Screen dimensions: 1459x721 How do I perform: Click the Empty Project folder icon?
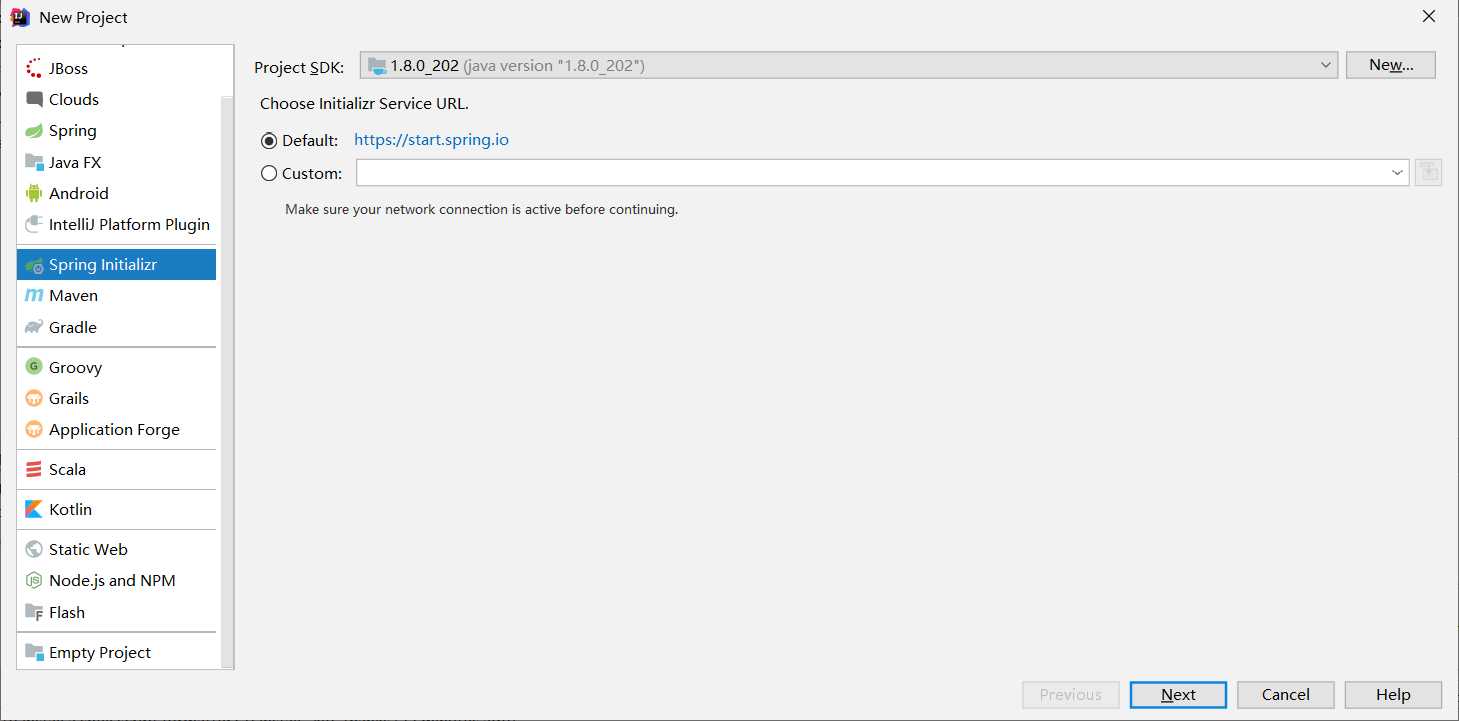click(34, 652)
